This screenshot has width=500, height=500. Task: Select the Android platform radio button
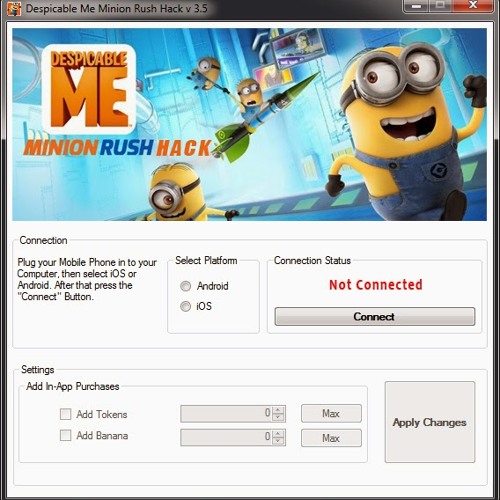pos(185,286)
